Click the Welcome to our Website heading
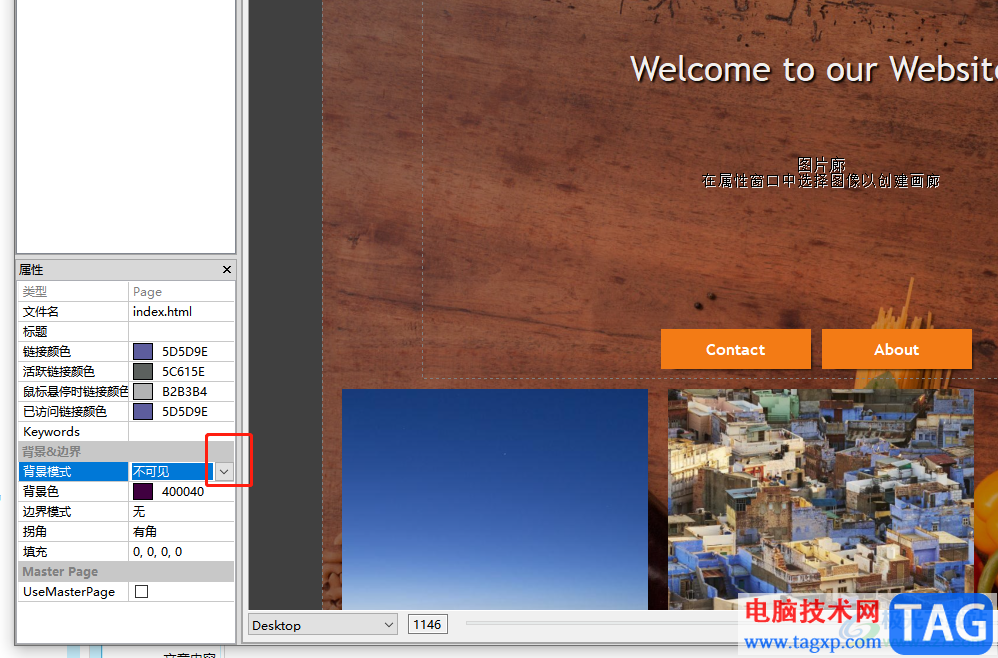Screen dimensions: 998x658 tap(813, 69)
